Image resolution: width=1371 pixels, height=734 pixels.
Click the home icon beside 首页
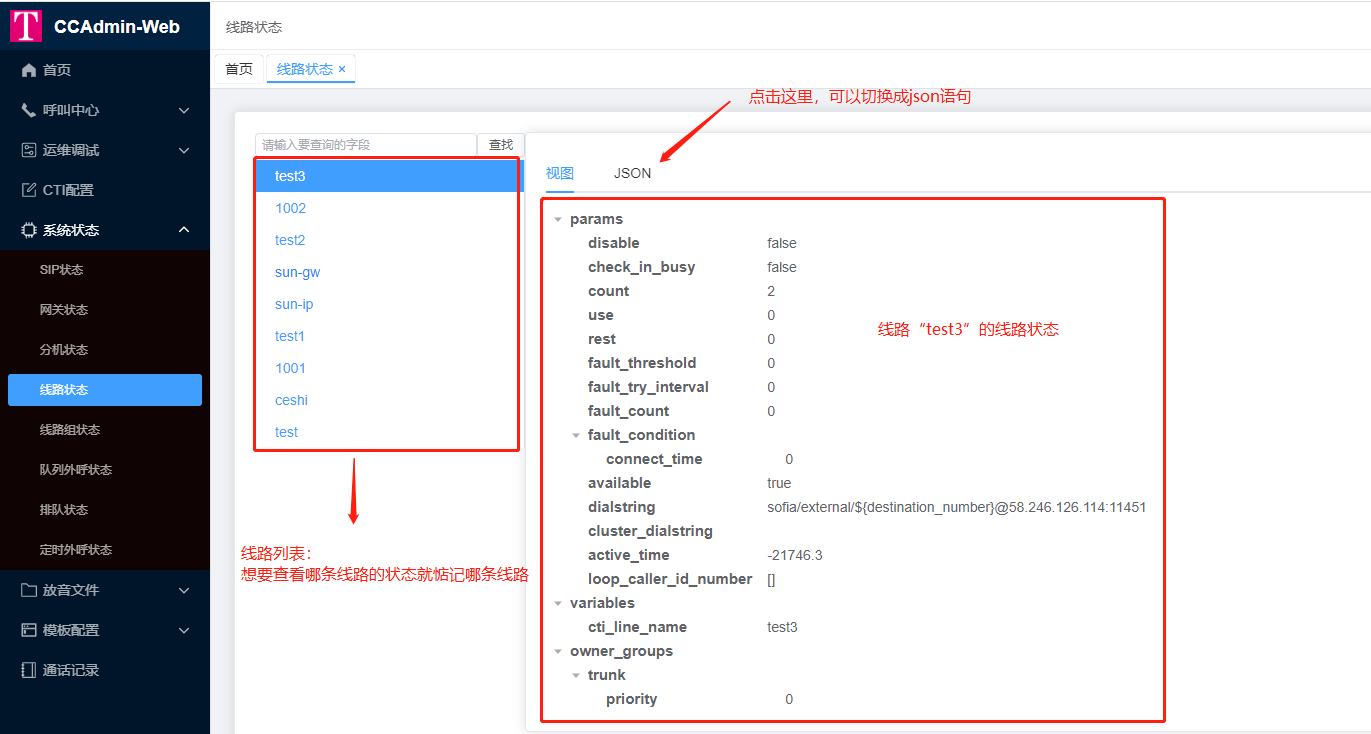[x=29, y=70]
